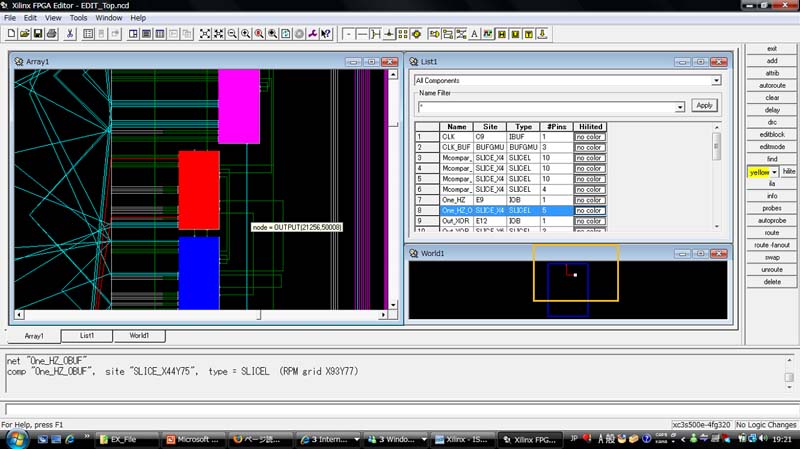Click the purple wrench tool icon

(312, 34)
